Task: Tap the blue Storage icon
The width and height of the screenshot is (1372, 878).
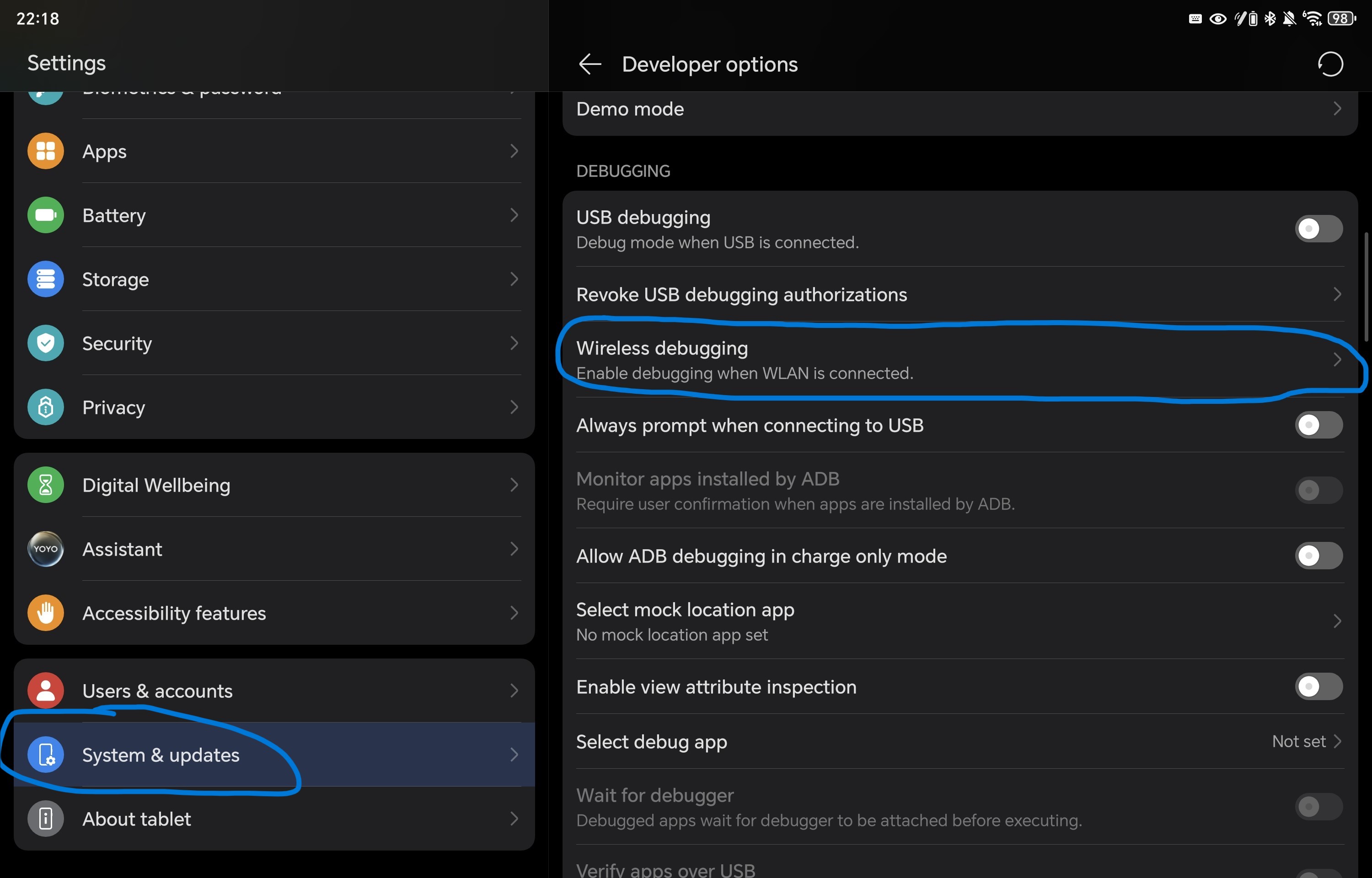Action: [46, 279]
